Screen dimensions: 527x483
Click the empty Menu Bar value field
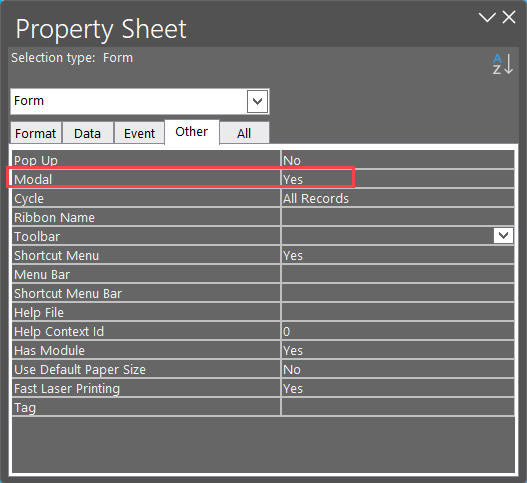tap(398, 274)
